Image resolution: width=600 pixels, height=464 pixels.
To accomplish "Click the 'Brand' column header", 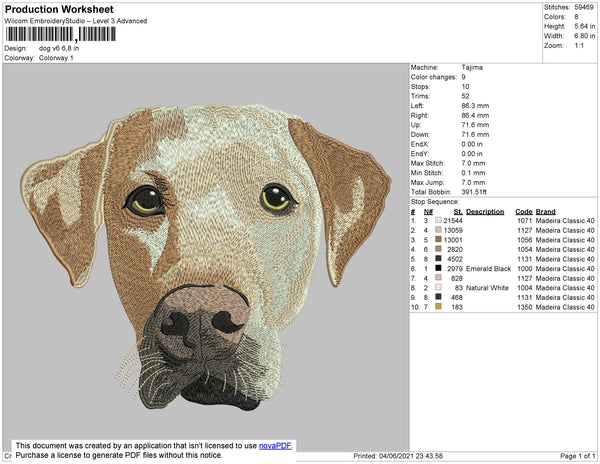I will (546, 212).
